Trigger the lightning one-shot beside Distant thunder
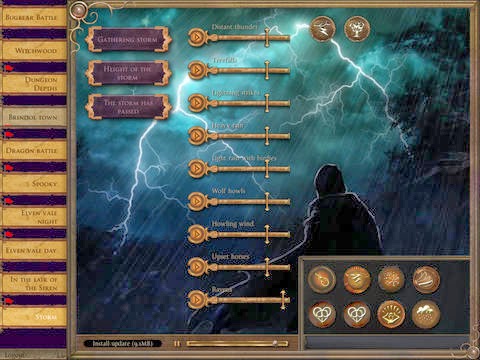This screenshot has height=360, width=480. tap(323, 29)
